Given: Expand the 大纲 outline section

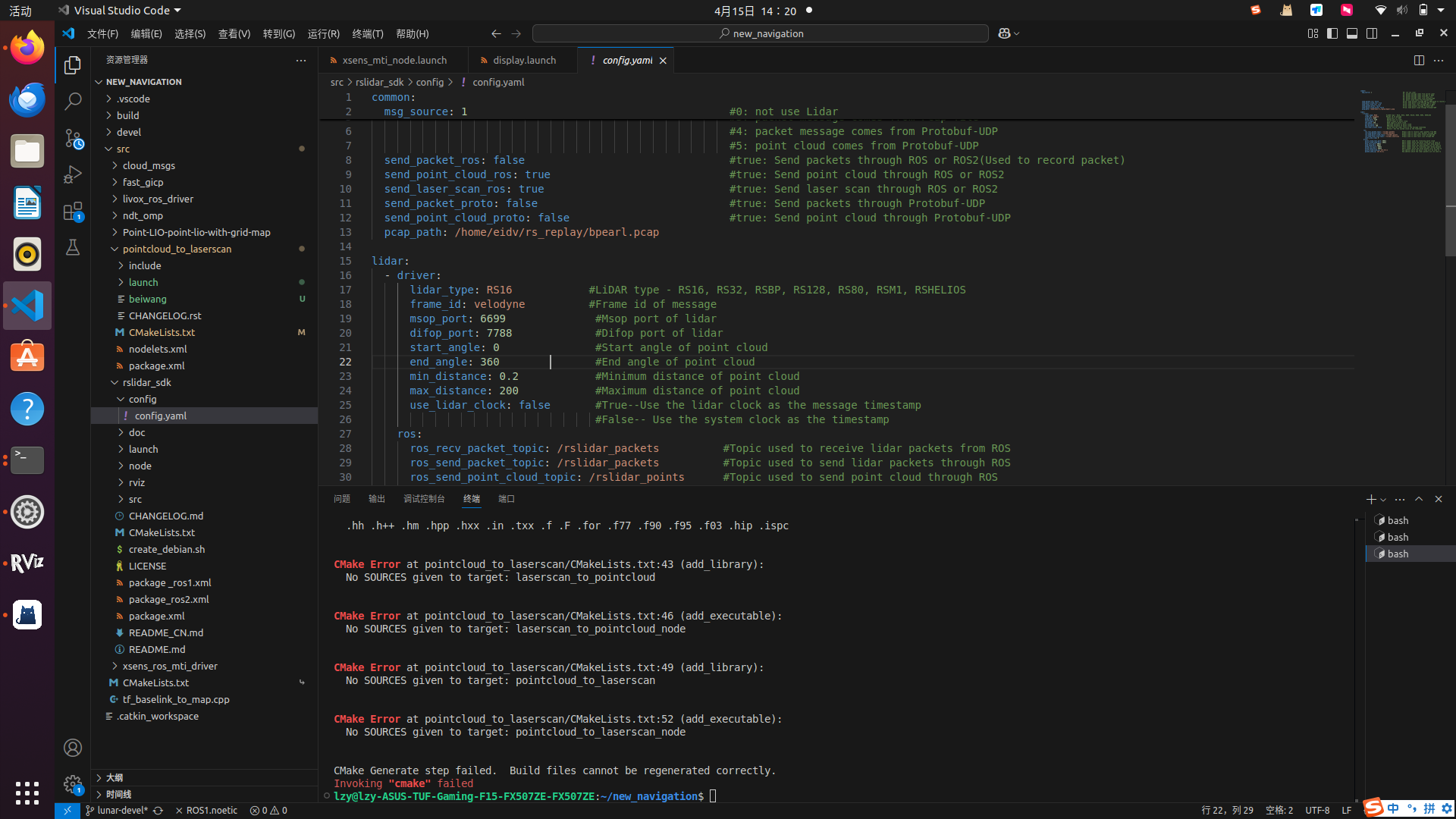Looking at the screenshot, I should [x=115, y=777].
